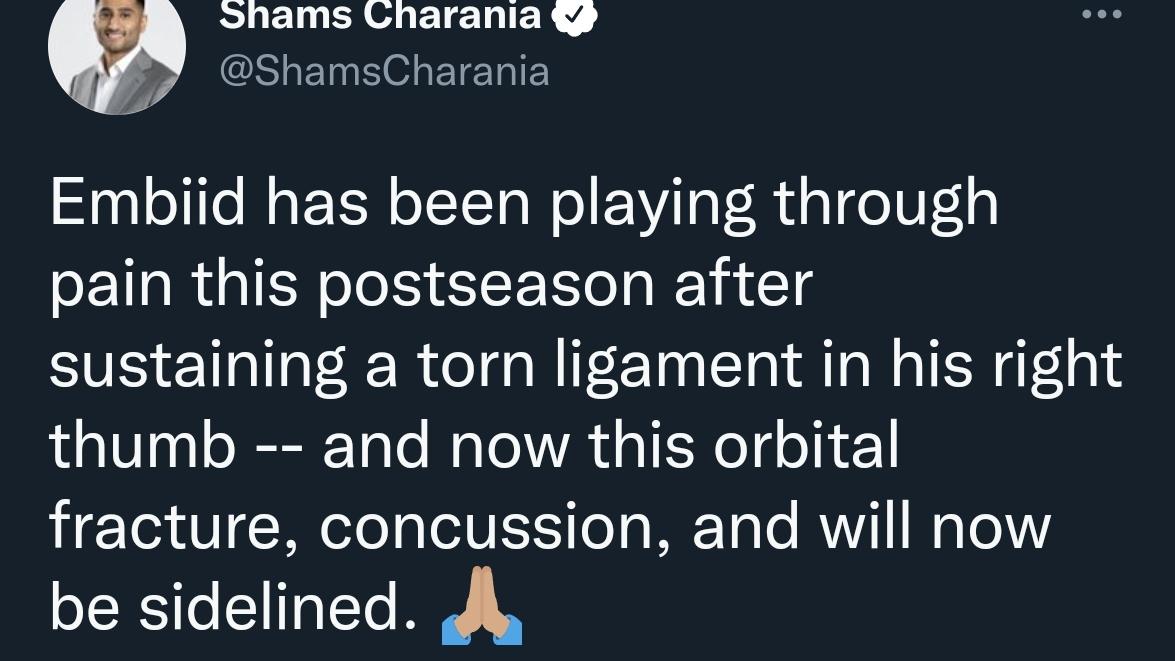Viewport: 1175px width, 661px height.
Task: Click the word Embiid in the tweet
Action: click(148, 203)
